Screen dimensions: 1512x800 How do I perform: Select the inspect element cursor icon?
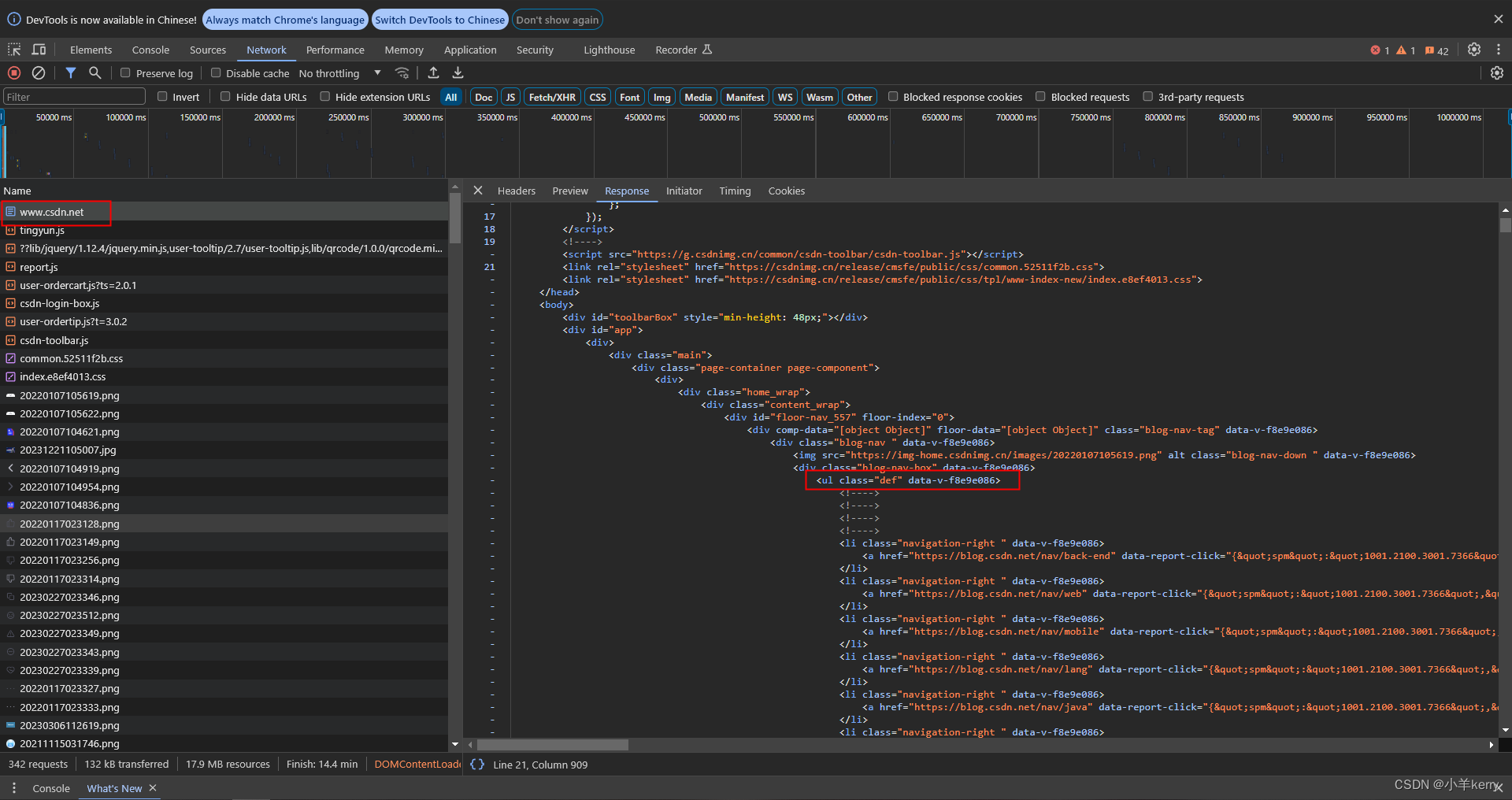(x=14, y=50)
